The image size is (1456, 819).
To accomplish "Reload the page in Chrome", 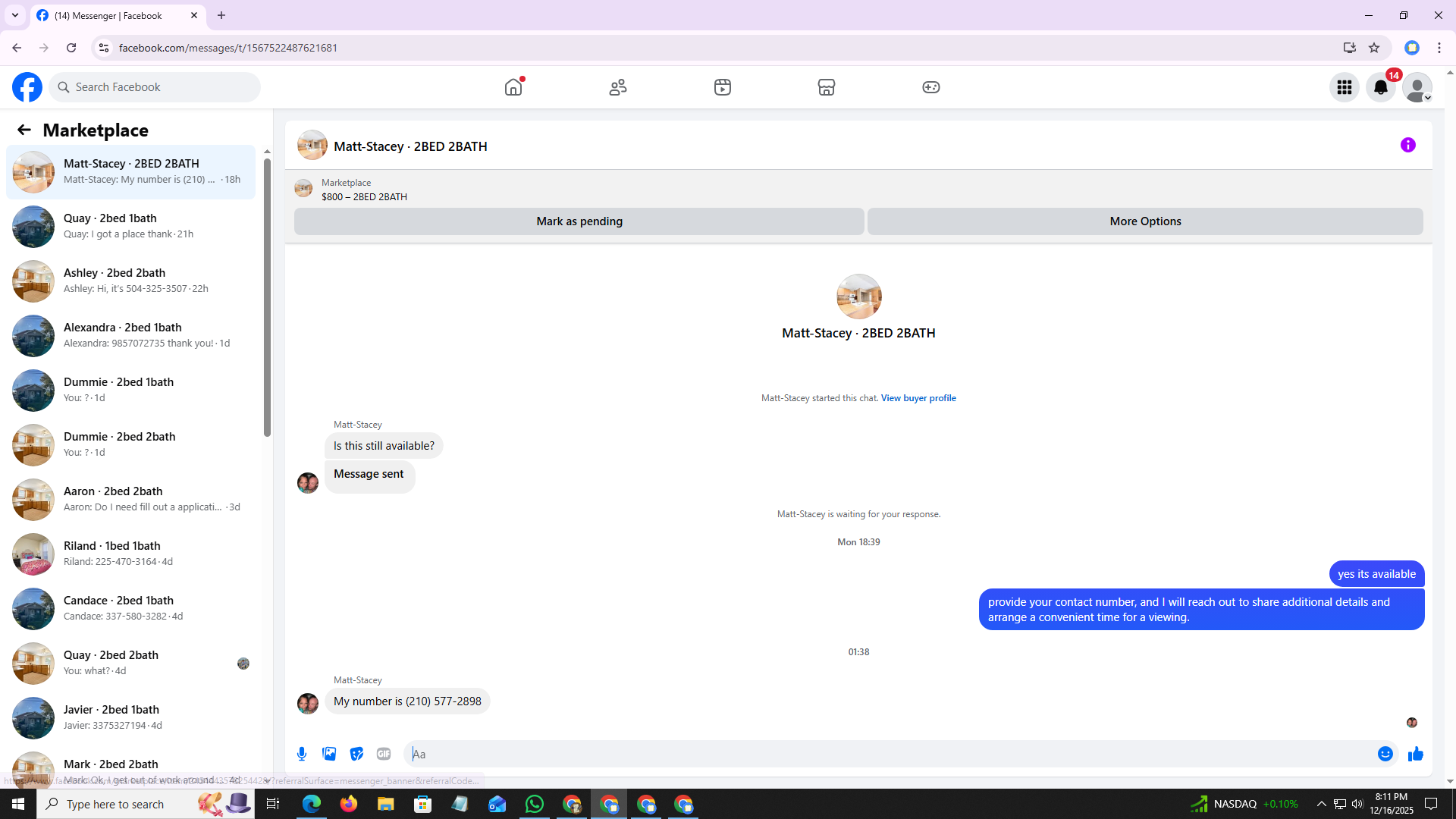I will coord(71,48).
